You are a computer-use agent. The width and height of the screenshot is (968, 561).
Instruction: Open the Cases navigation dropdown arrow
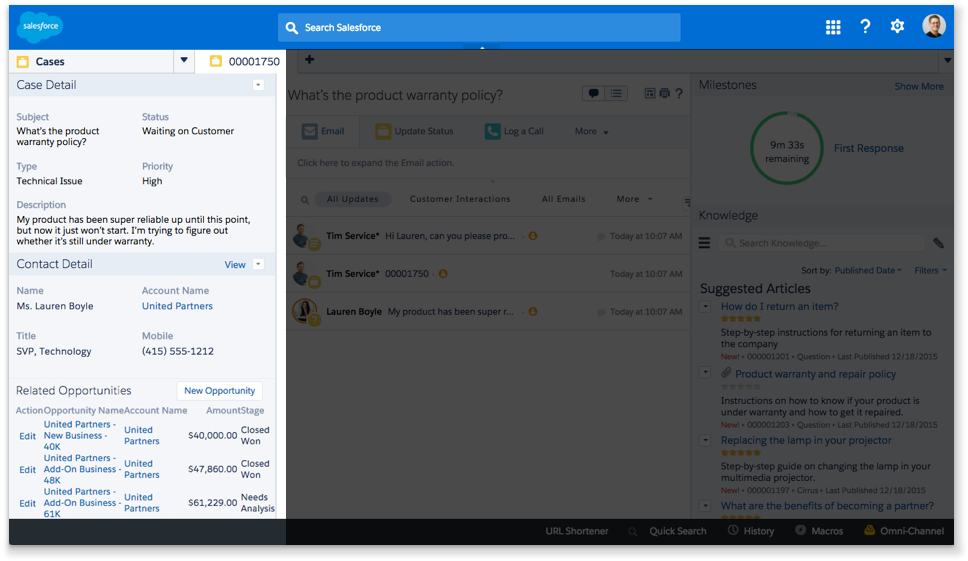coord(184,60)
